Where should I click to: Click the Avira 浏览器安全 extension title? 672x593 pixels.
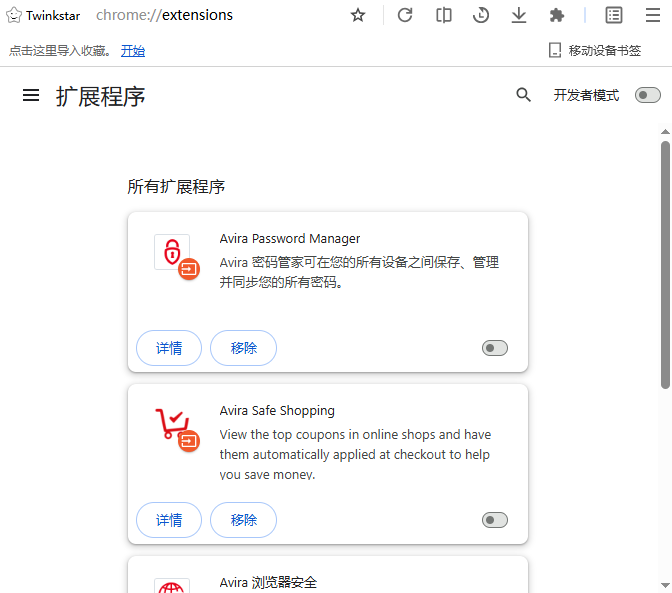pyautogui.click(x=268, y=583)
